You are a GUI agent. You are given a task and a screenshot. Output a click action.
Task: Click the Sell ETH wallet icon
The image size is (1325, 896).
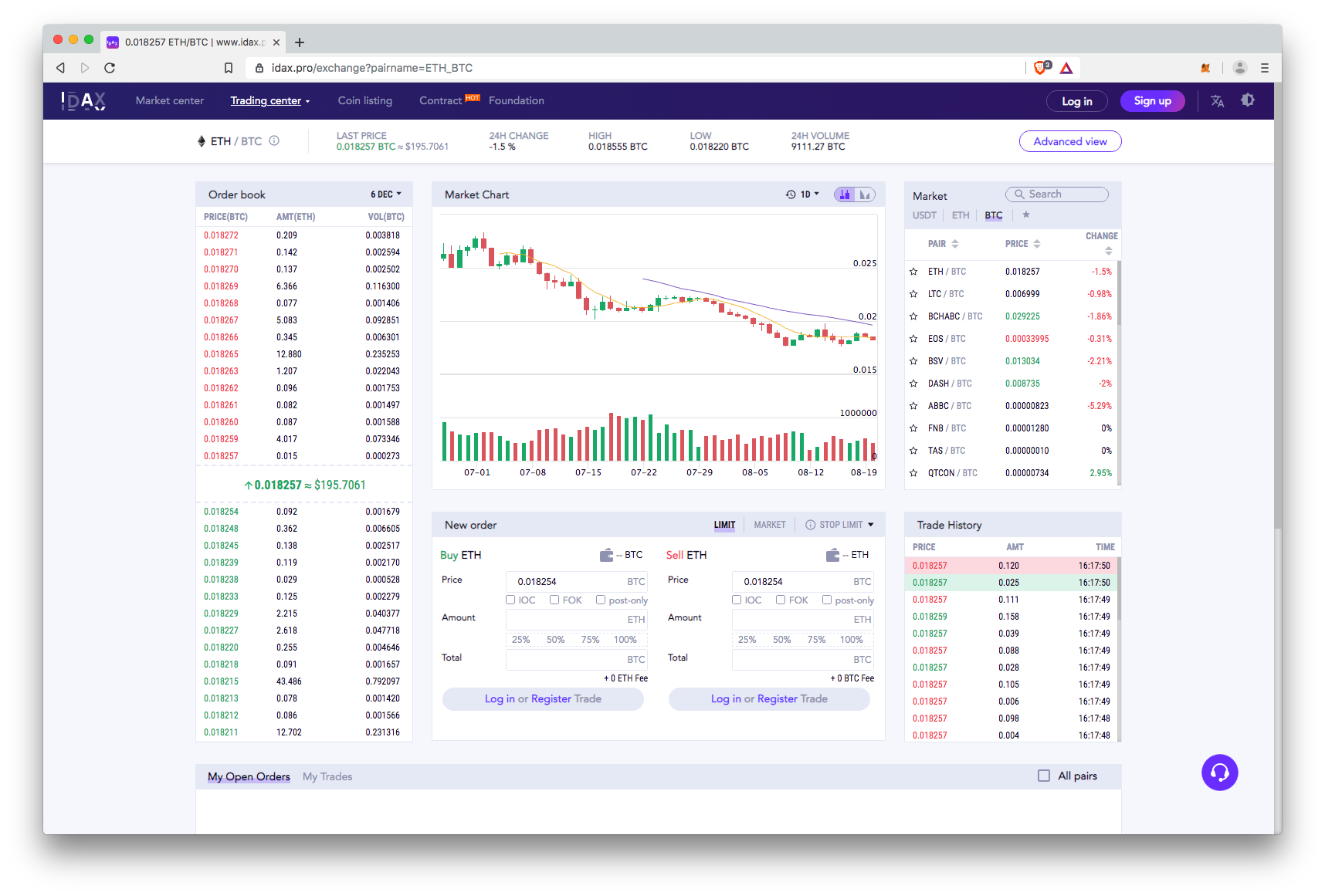pyautogui.click(x=832, y=555)
